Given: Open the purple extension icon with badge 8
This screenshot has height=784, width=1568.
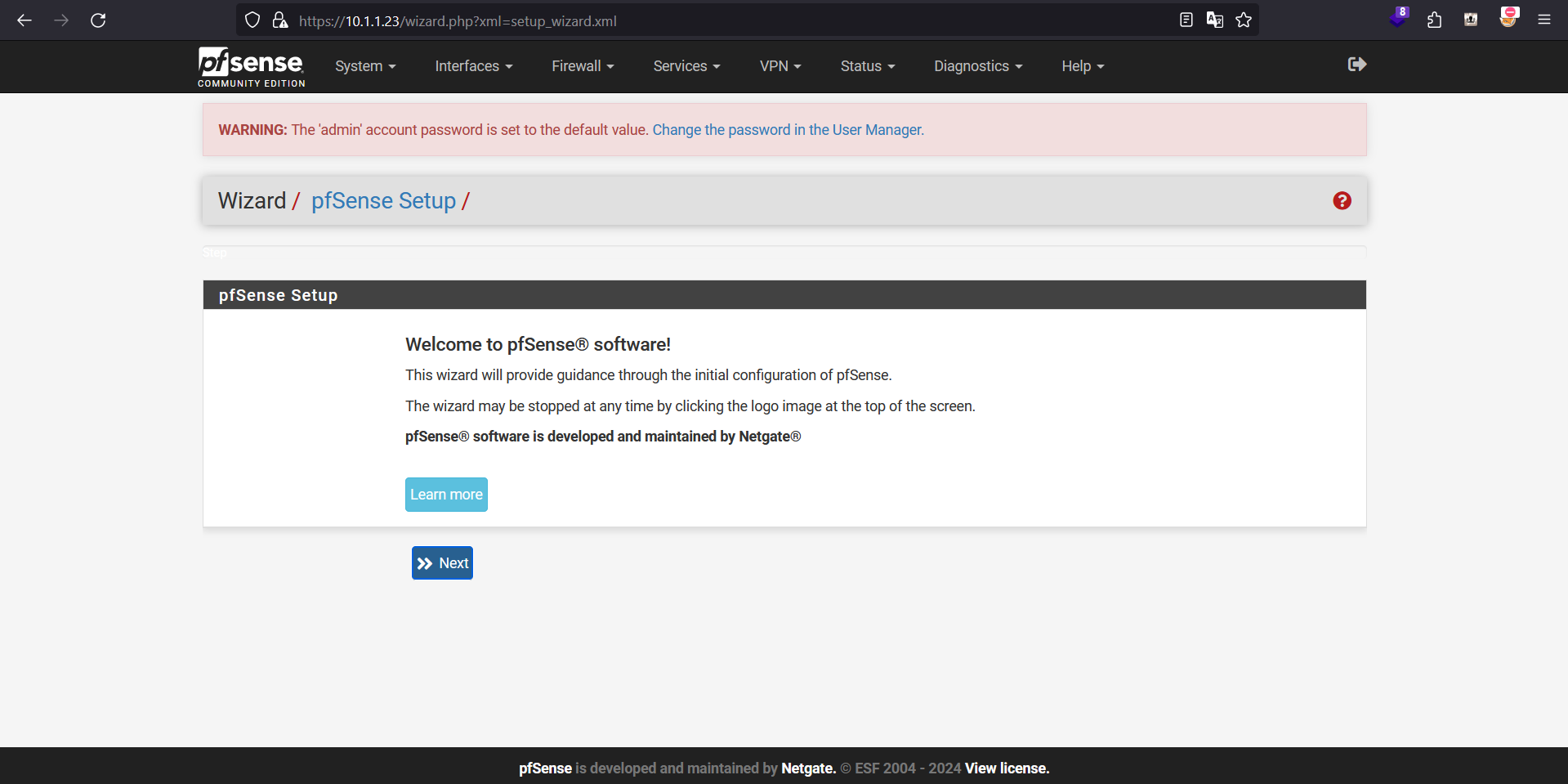Looking at the screenshot, I should 1398,18.
